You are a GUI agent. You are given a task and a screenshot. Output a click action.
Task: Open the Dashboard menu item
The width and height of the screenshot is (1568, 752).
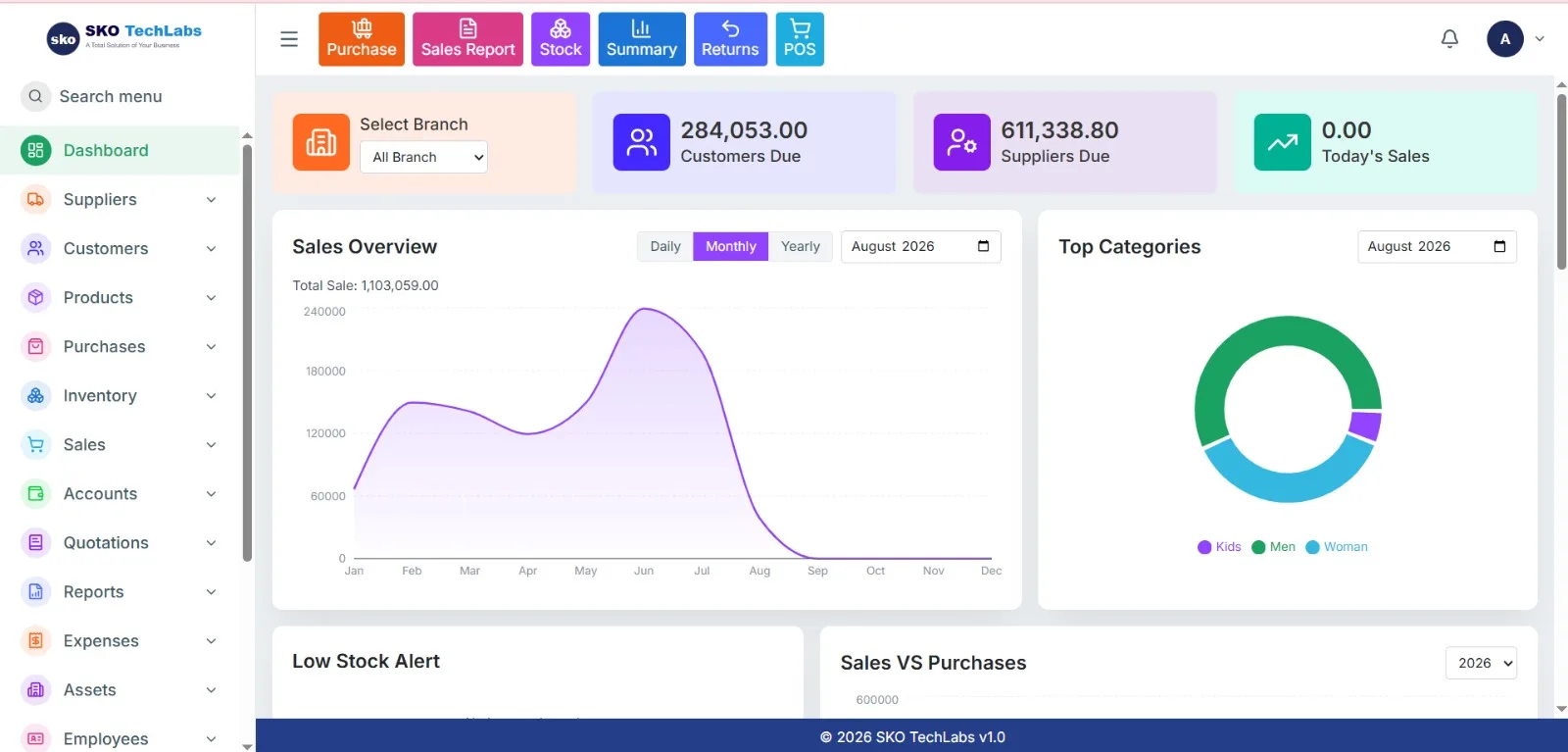pos(120,150)
